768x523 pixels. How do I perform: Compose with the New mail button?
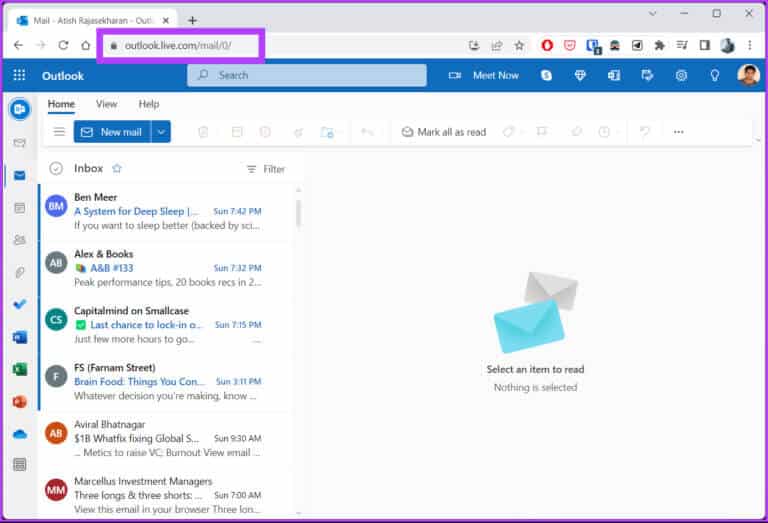coord(112,132)
